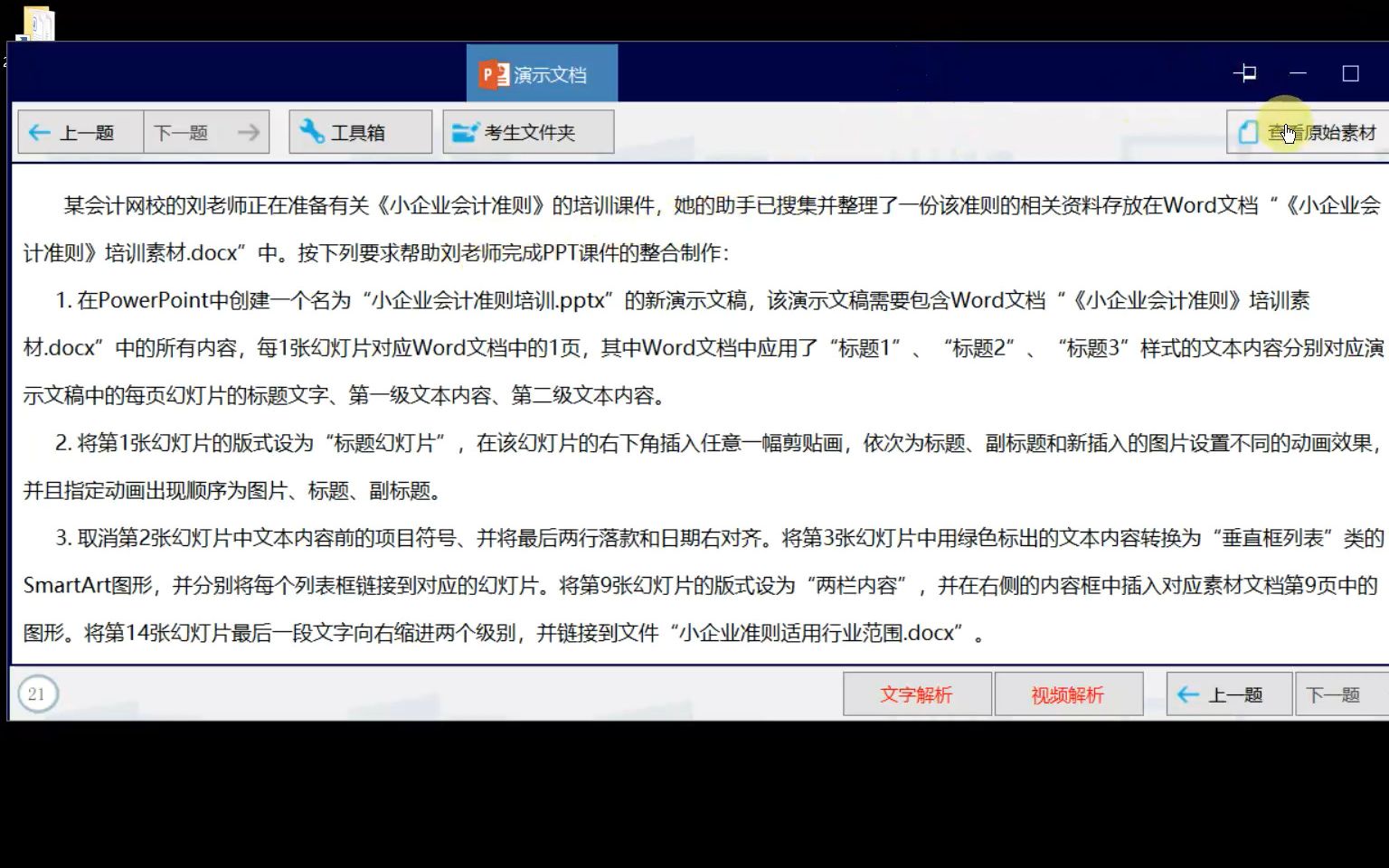Viewport: 1389px width, 868px height.
Task: Select the 演示文档 PowerPoint tab
Action: click(x=542, y=74)
